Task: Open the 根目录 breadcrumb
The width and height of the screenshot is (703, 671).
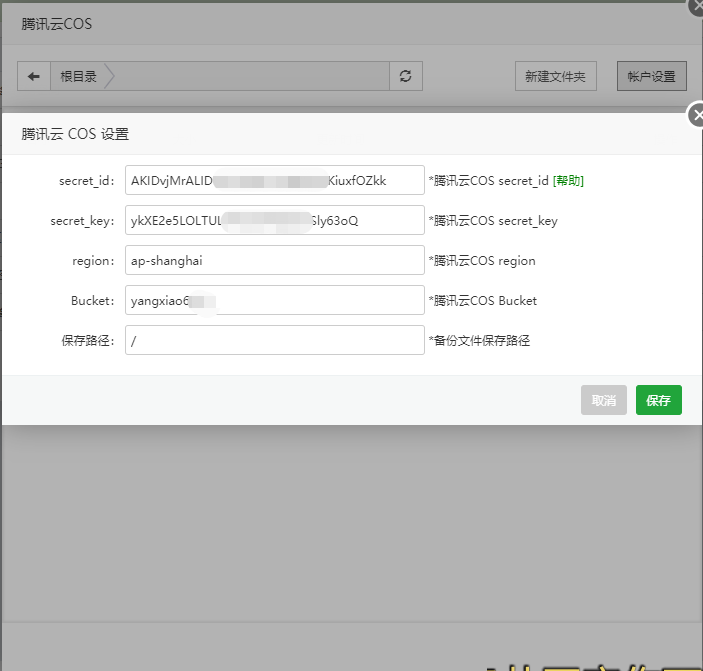Action: [78, 76]
